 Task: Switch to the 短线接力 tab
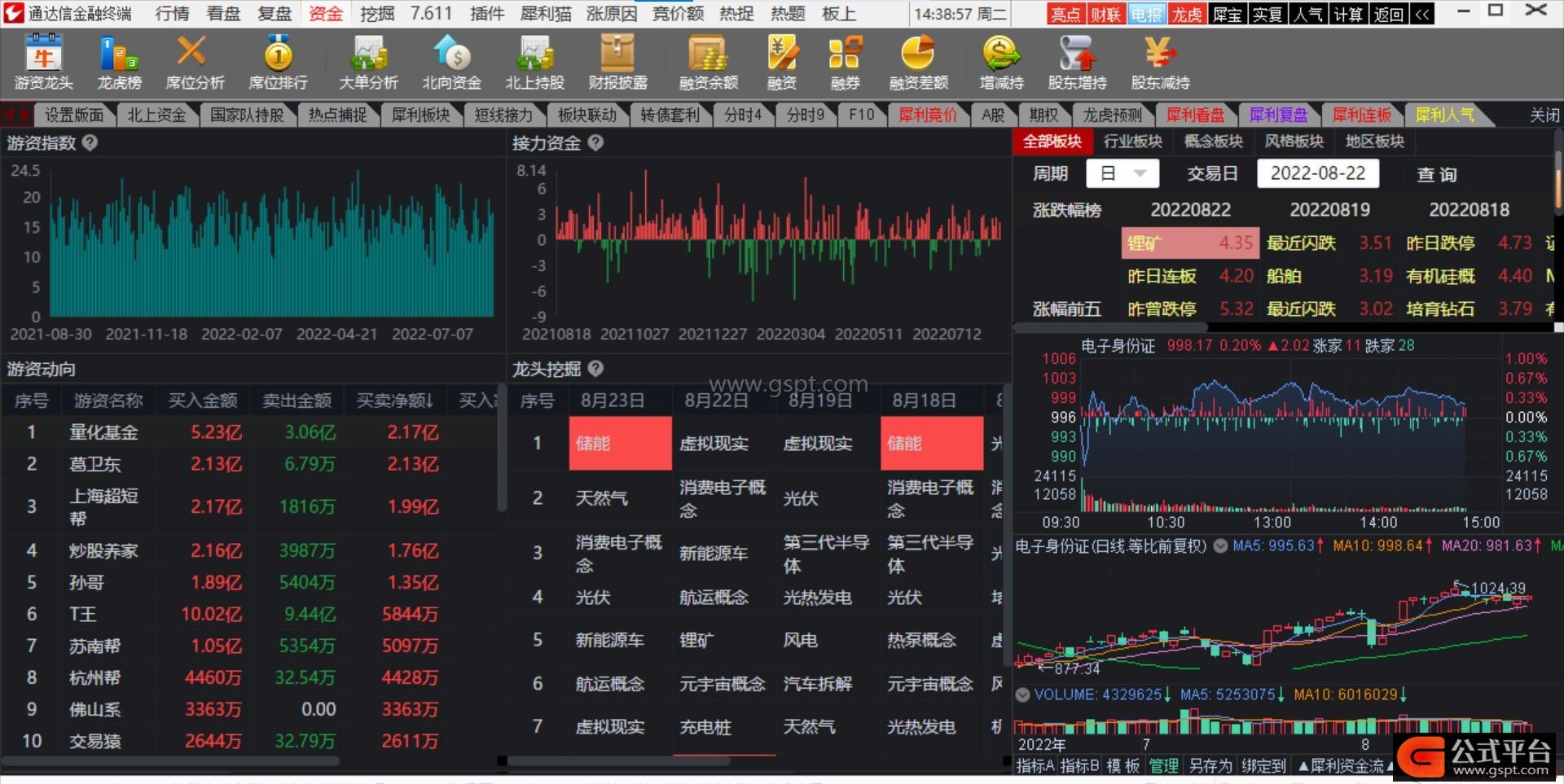pos(503,116)
